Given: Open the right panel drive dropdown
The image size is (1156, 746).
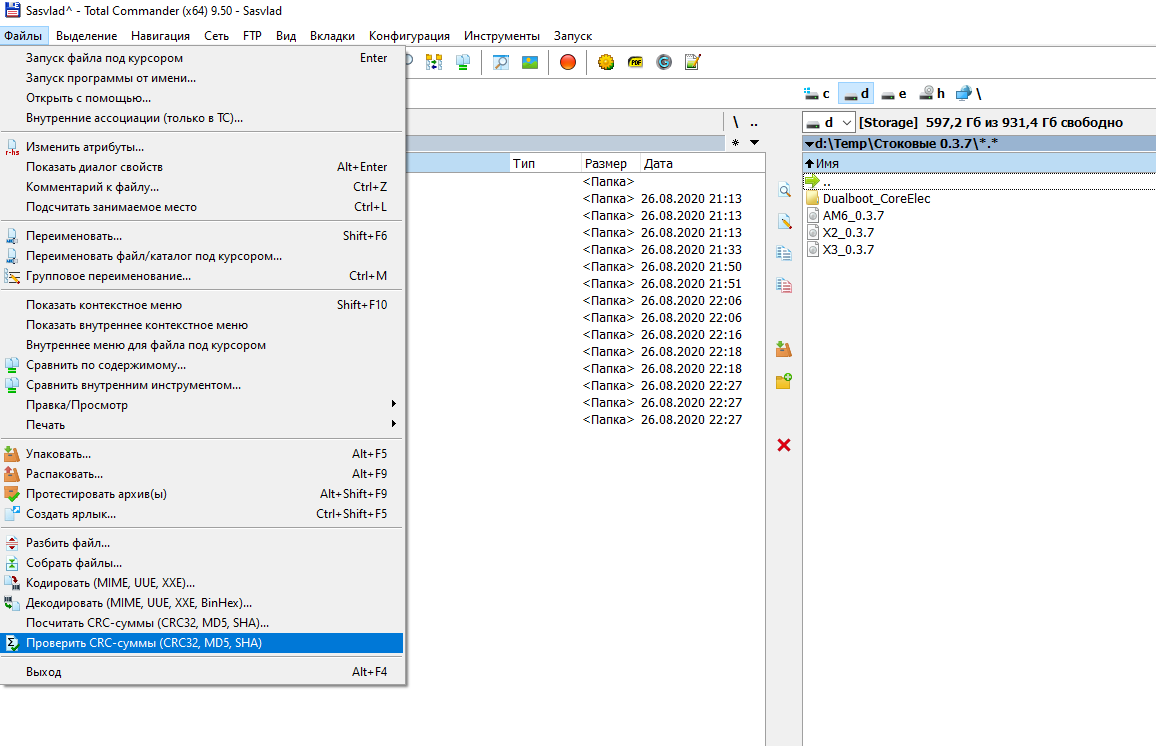Looking at the screenshot, I should click(829, 122).
